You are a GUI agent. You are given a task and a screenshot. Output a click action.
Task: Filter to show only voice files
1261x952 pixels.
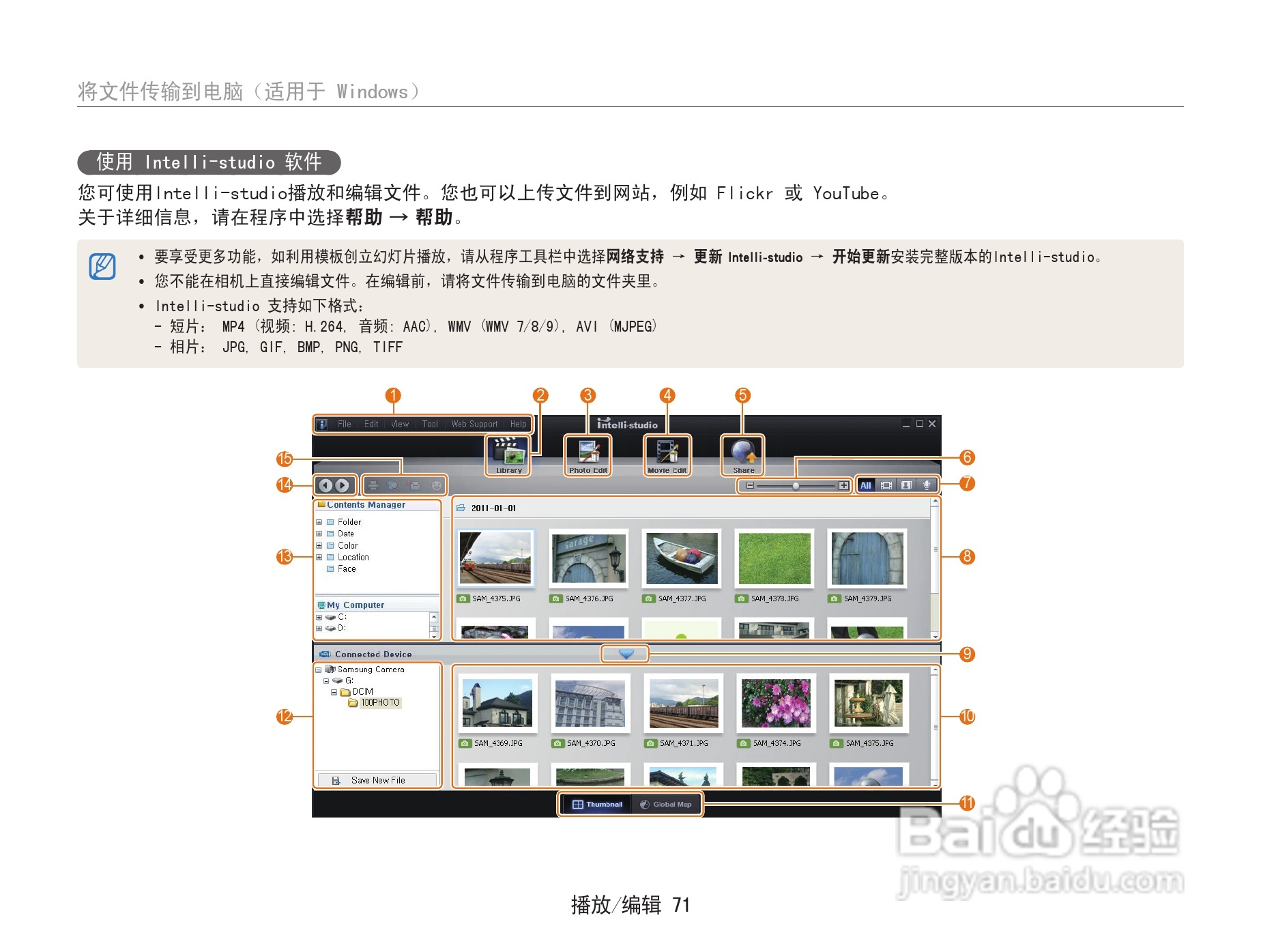point(927,485)
